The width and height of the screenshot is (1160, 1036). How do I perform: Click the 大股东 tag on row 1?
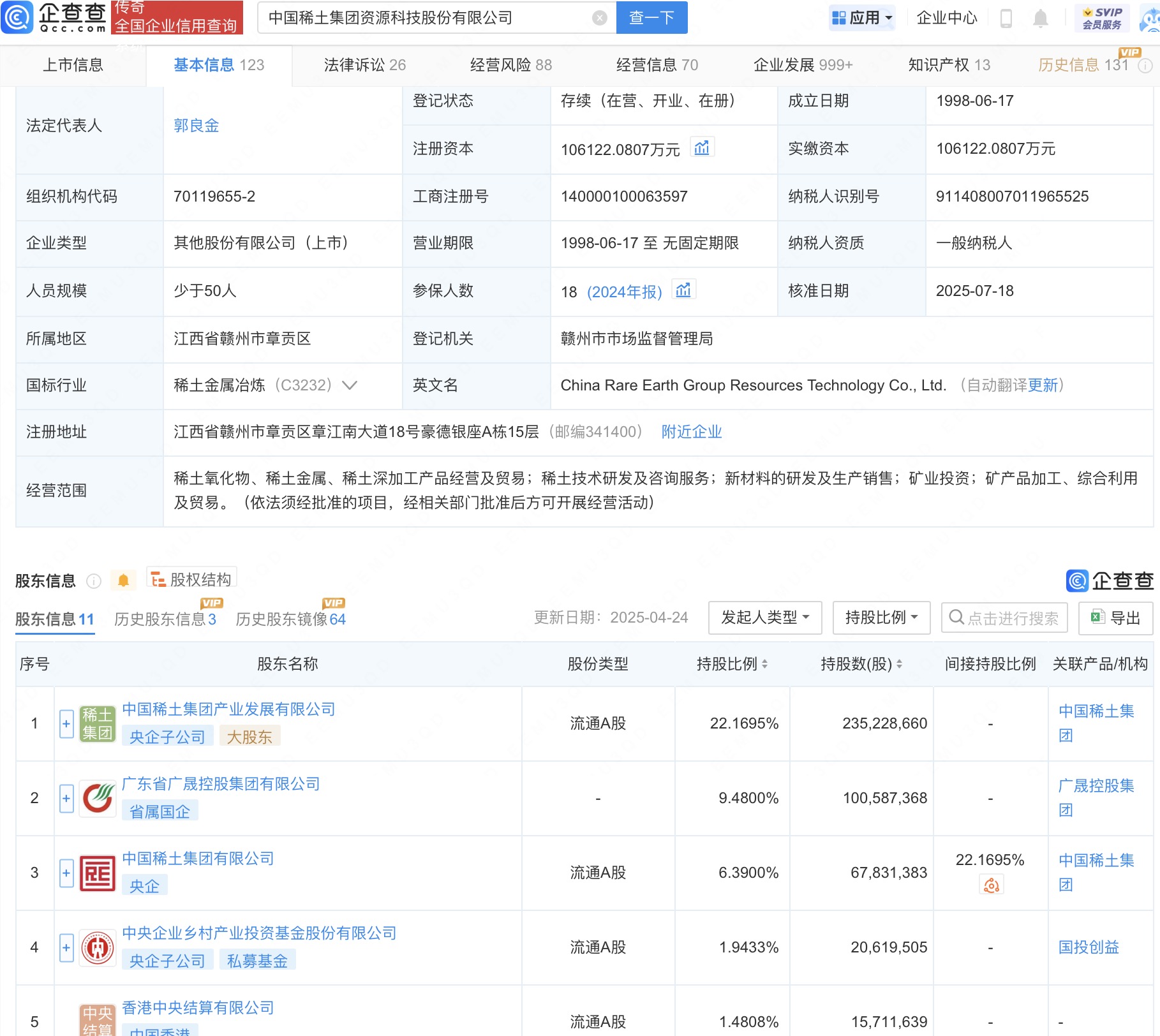pyautogui.click(x=249, y=737)
